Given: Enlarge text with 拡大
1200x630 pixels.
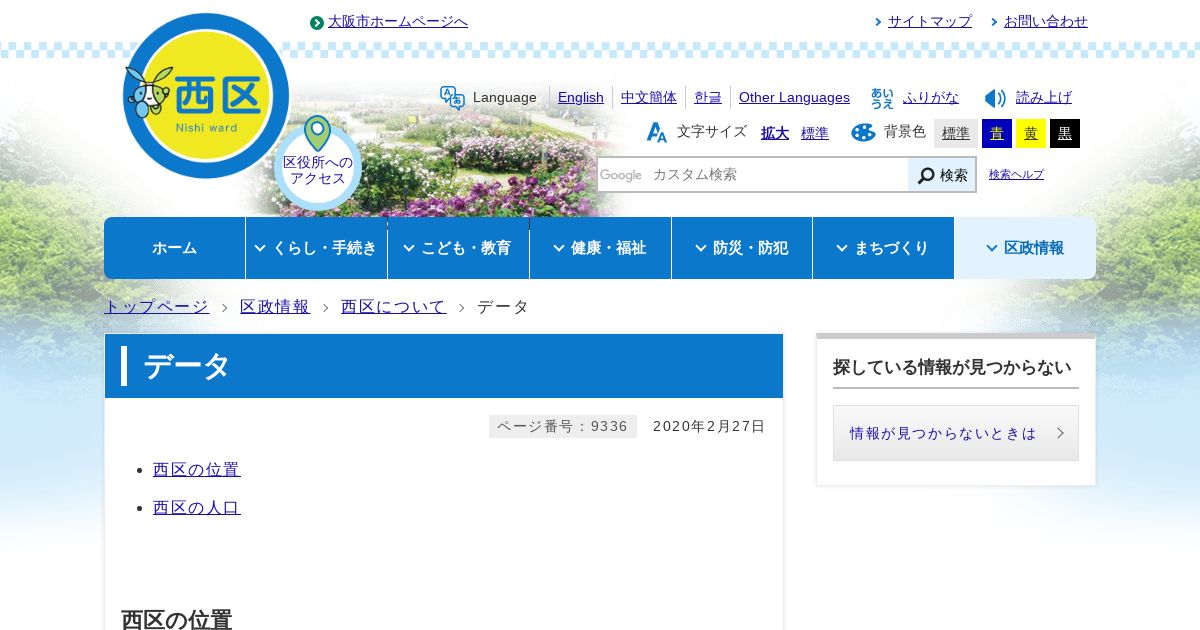Looking at the screenshot, I should (x=775, y=133).
